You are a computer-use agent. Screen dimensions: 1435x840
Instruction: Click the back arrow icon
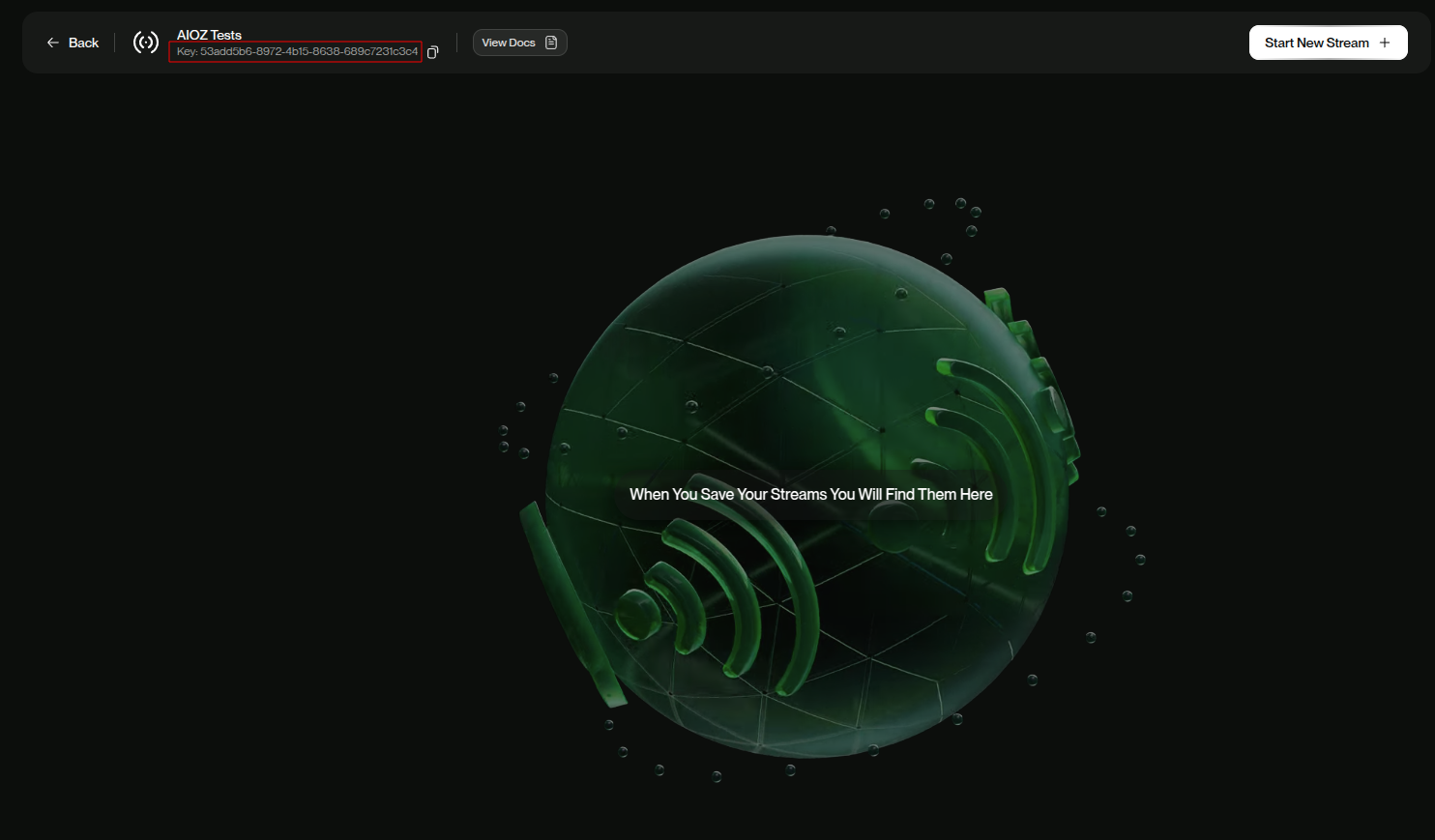(x=53, y=43)
